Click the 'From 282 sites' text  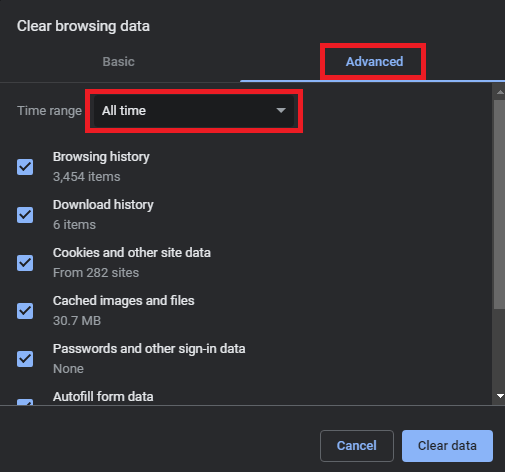pos(96,273)
